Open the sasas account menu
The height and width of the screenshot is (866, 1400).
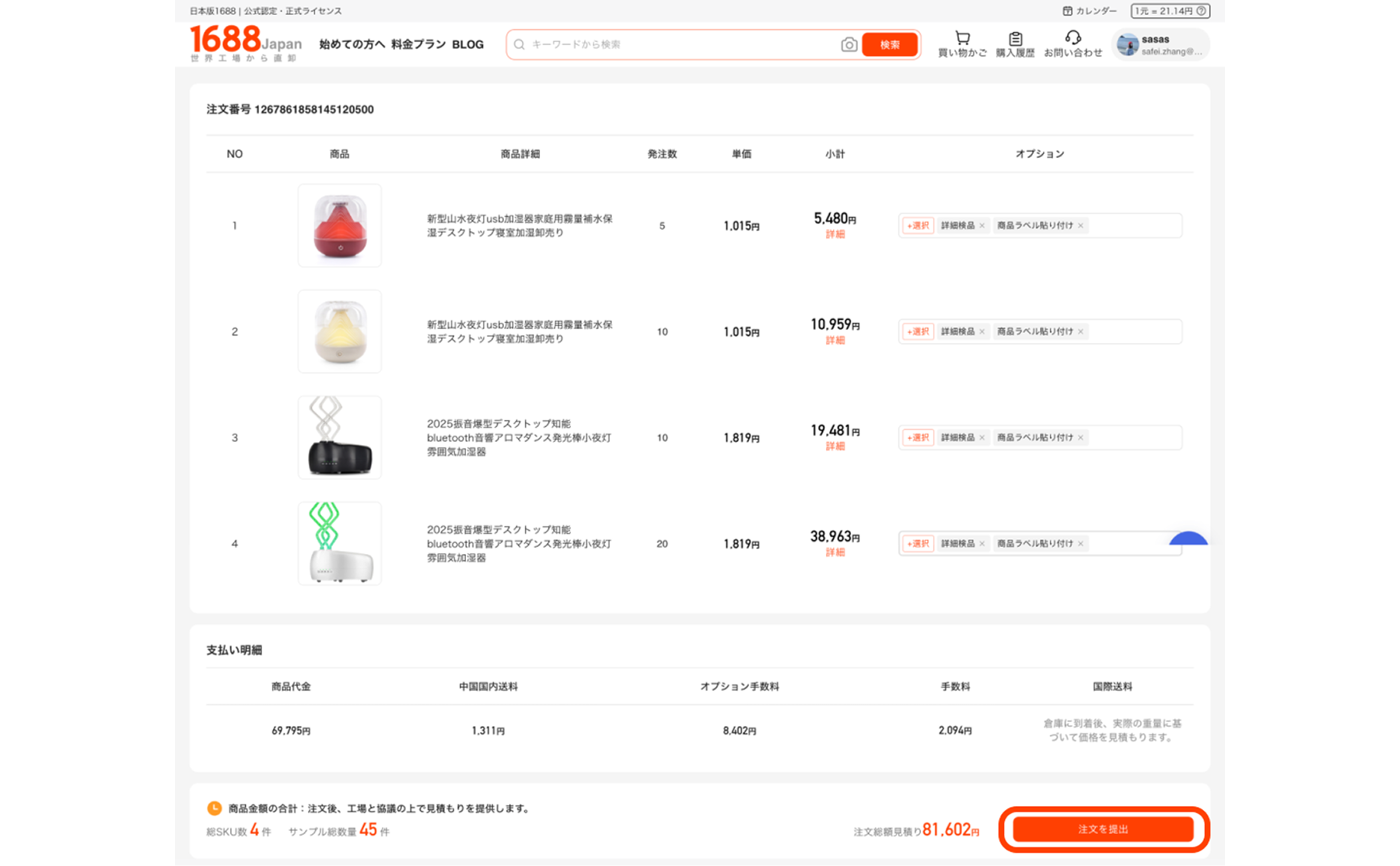click(1160, 45)
